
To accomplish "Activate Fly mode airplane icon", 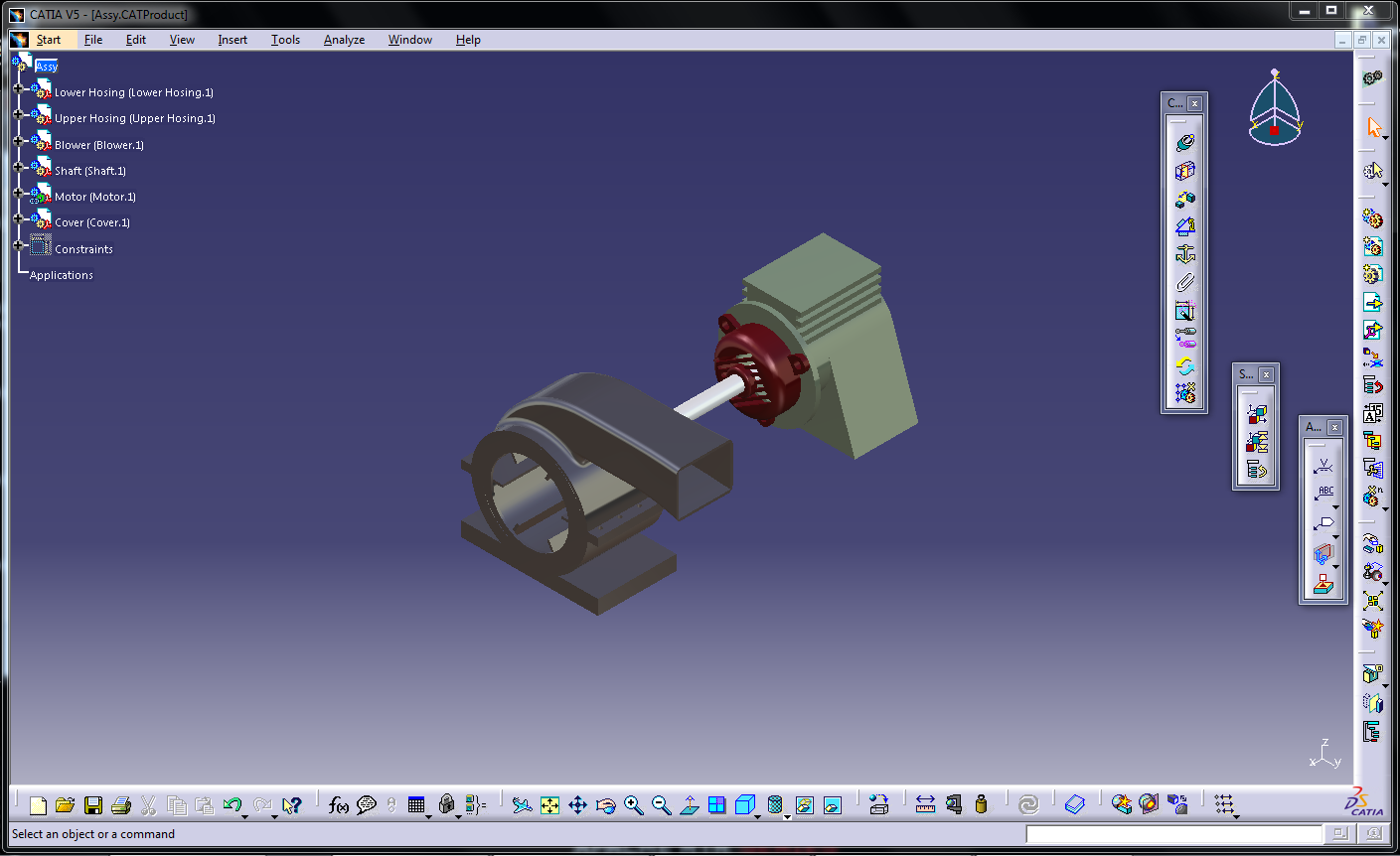I will (522, 805).
